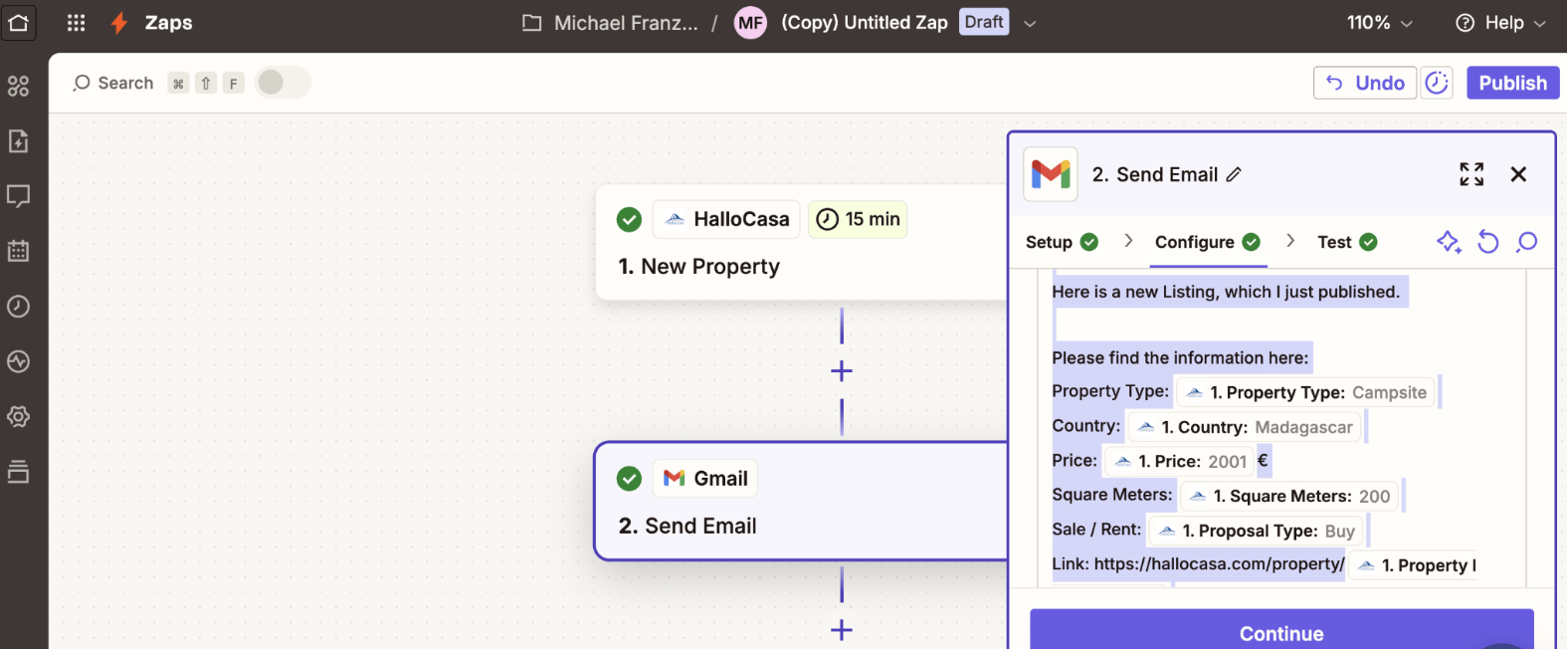Click the Square Meters: 200 data pill
1568x649 pixels.
(1289, 496)
